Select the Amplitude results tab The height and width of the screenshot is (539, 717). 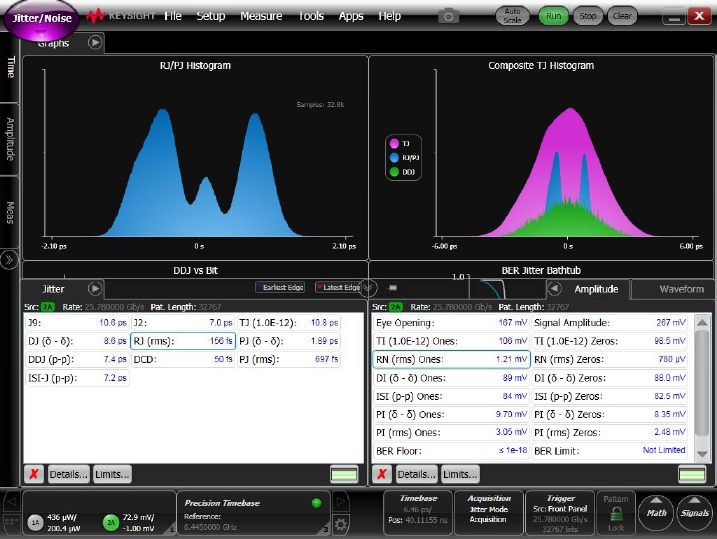596,289
